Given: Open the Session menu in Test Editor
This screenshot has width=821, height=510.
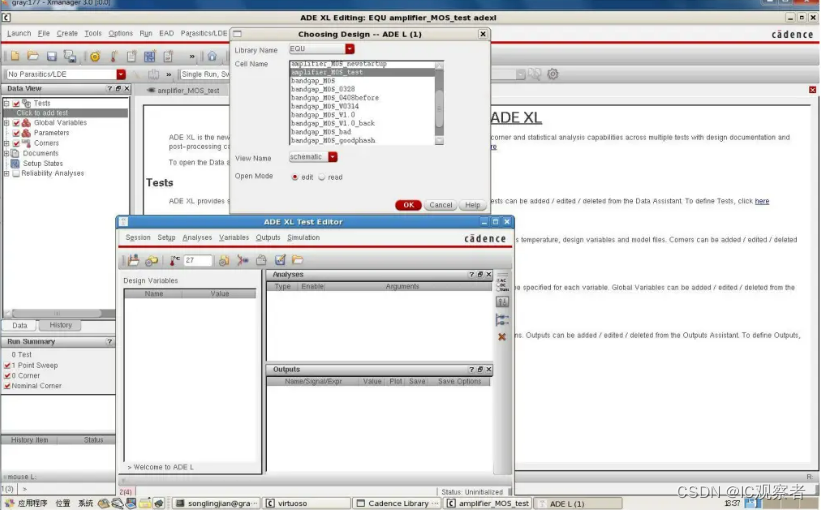Looking at the screenshot, I should click(138, 237).
